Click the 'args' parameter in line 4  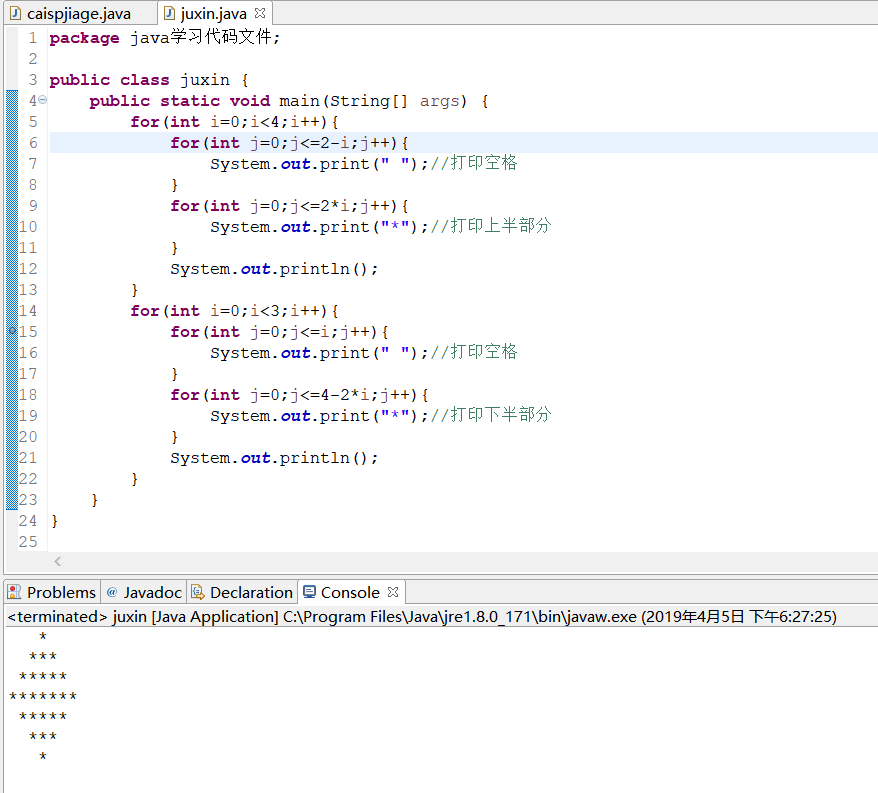[440, 101]
